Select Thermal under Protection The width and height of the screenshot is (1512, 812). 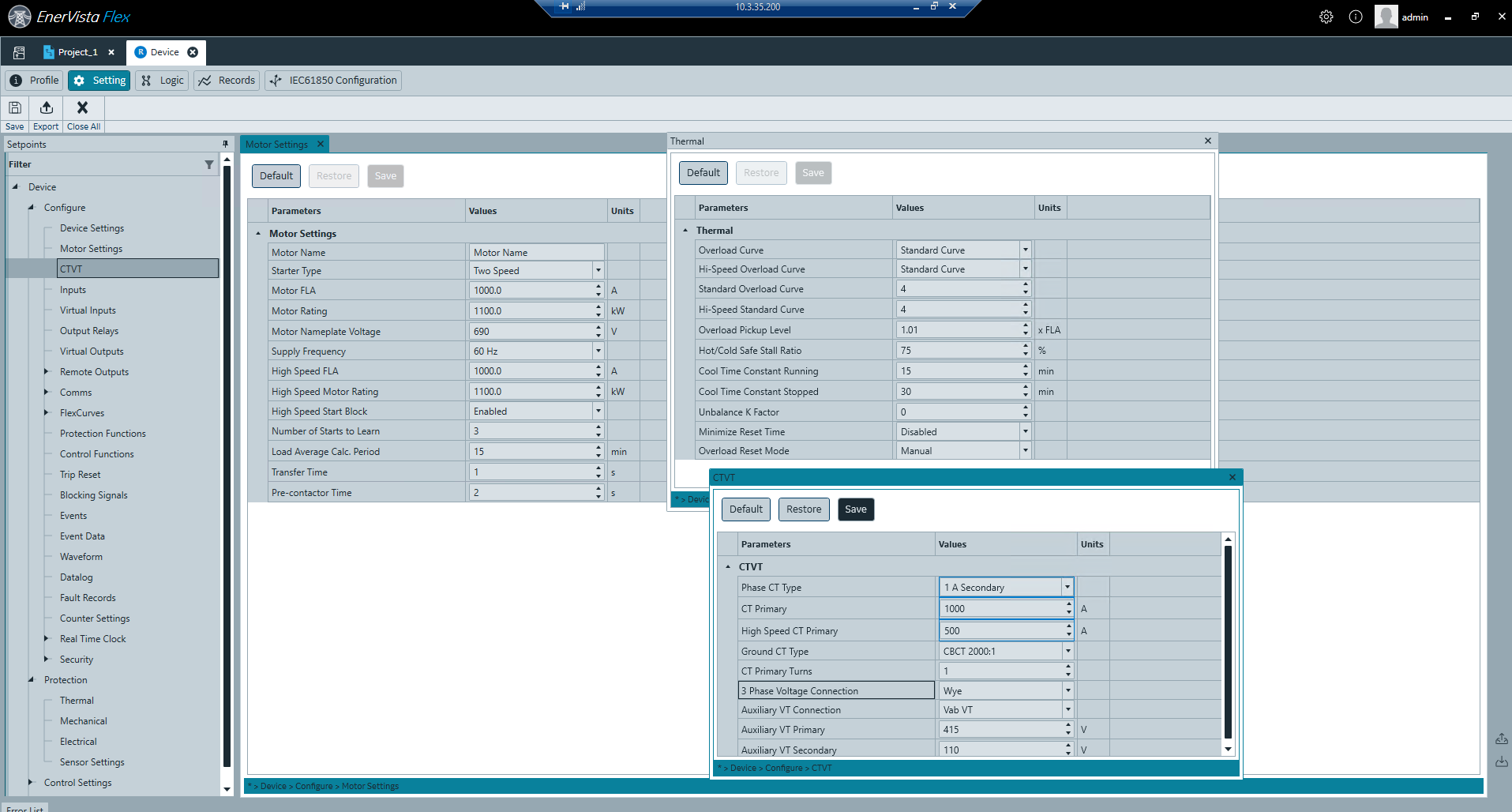[77, 700]
